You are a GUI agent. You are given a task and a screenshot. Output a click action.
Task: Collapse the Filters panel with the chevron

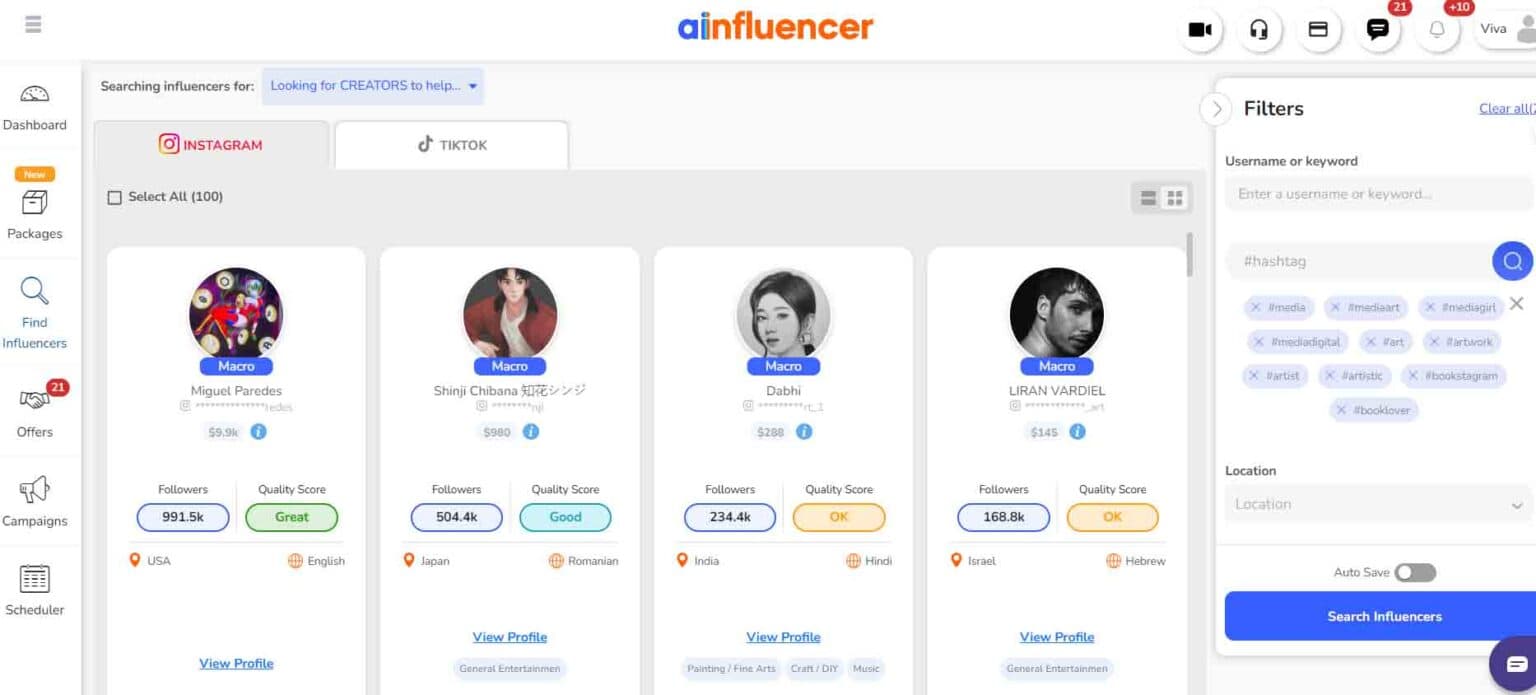tap(1215, 110)
